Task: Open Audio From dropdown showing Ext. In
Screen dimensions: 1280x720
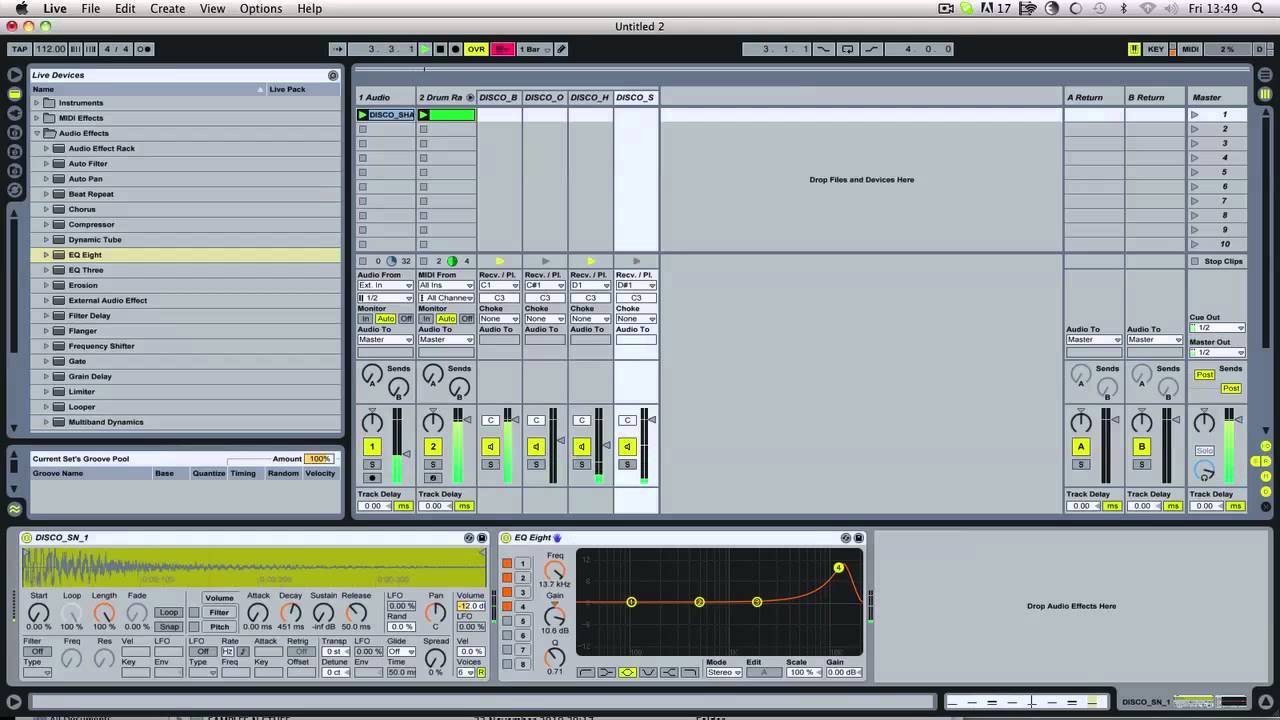Action: tap(385, 286)
